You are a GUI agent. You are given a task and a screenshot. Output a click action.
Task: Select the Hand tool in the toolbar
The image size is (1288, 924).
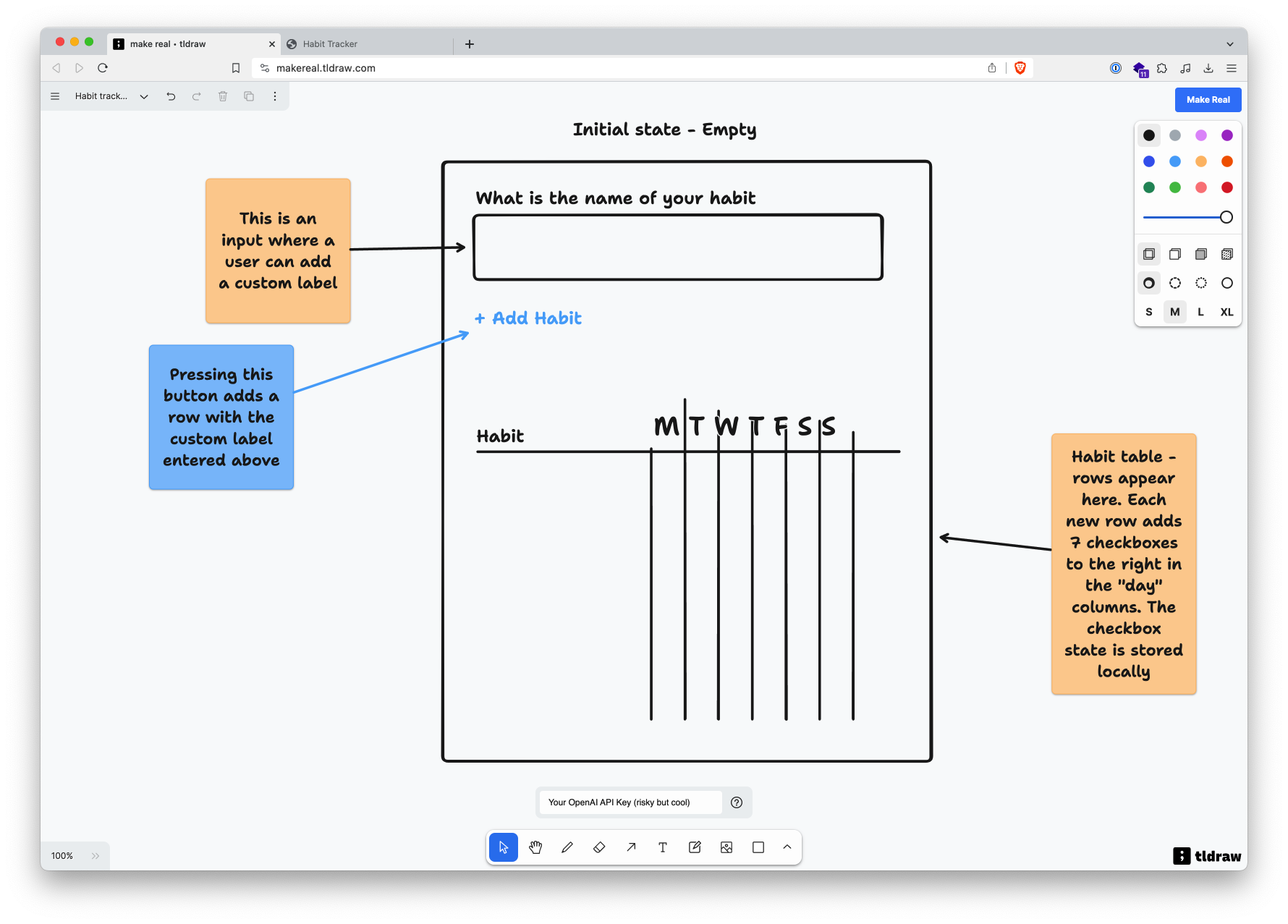(x=535, y=847)
